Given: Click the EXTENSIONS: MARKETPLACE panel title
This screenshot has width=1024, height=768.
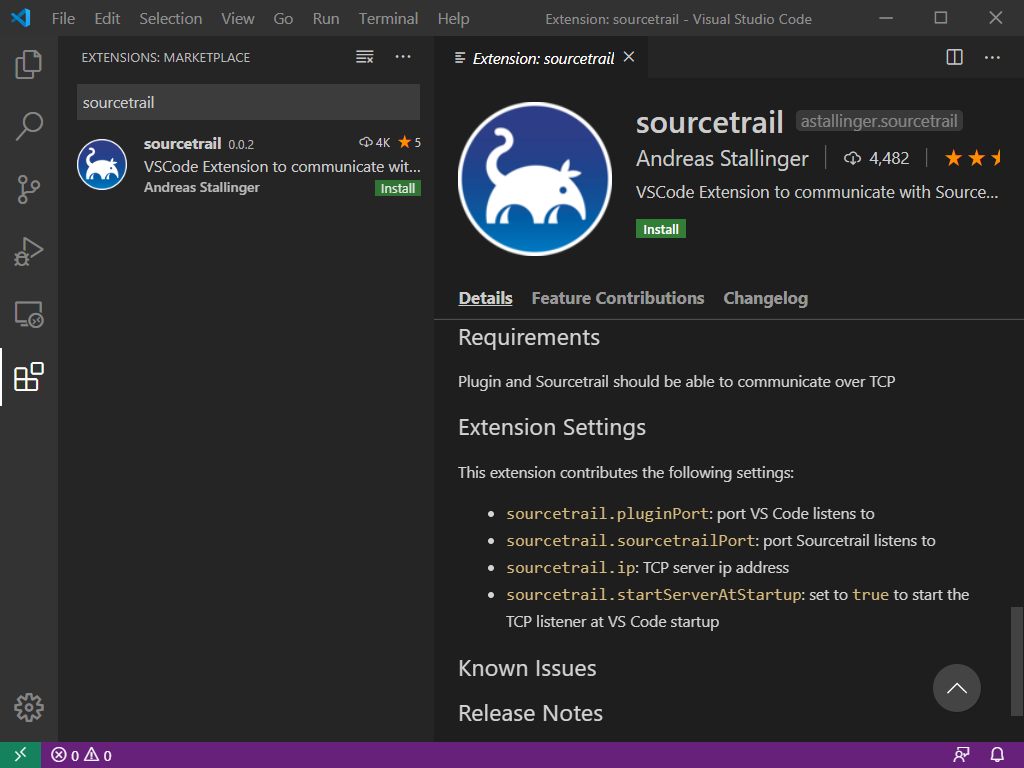Looking at the screenshot, I should point(166,57).
